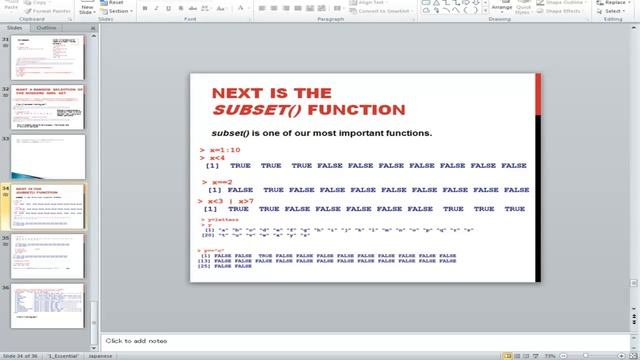Open Font dialog launcher

pyautogui.click(x=249, y=19)
